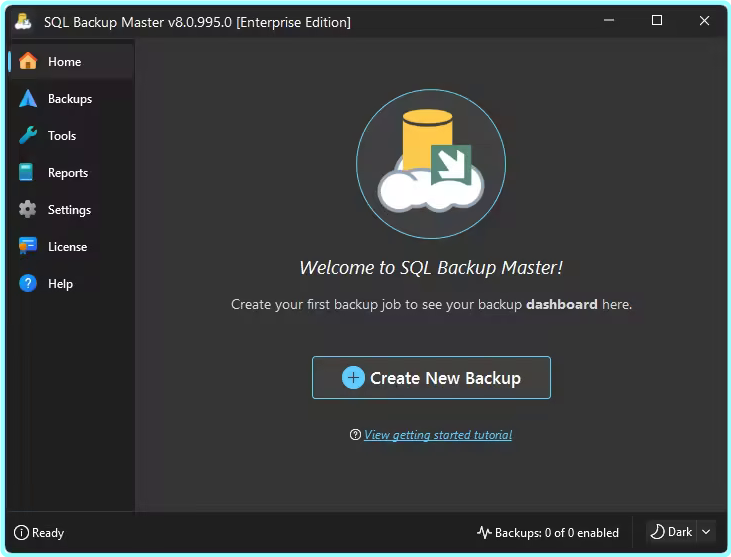The height and width of the screenshot is (557, 731).
Task: Click the blue plus circle icon
Action: pyautogui.click(x=353, y=378)
